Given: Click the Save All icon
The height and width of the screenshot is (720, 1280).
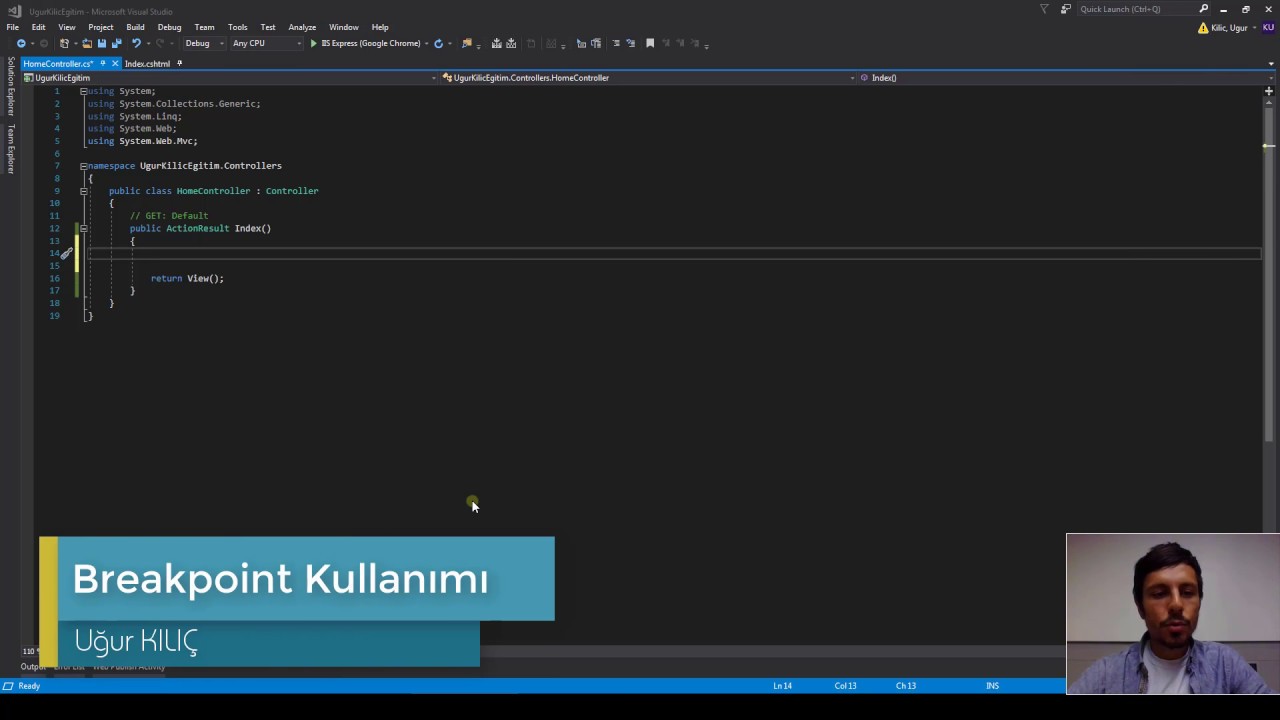Looking at the screenshot, I should pyautogui.click(x=116, y=43).
